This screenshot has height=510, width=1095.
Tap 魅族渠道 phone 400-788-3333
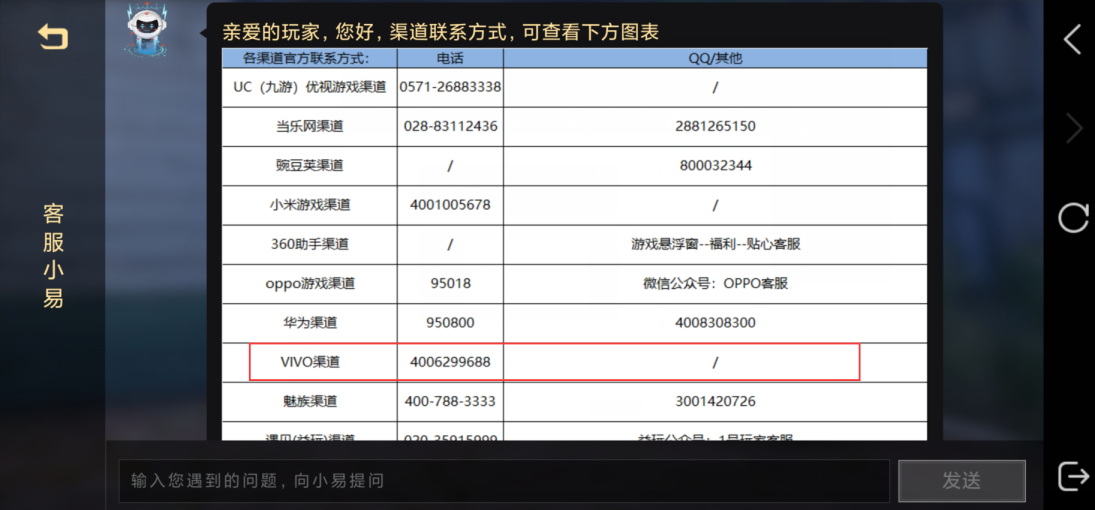(x=450, y=401)
